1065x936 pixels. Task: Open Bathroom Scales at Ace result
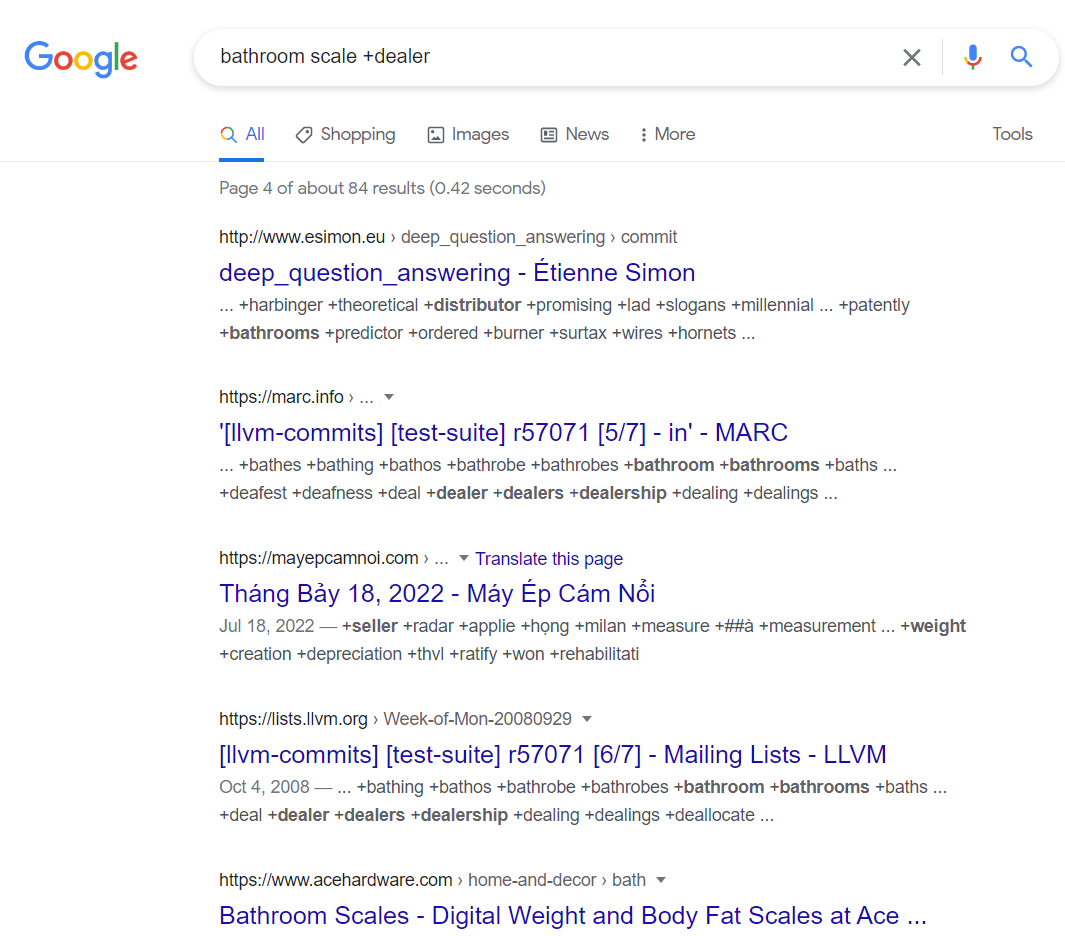point(573,916)
